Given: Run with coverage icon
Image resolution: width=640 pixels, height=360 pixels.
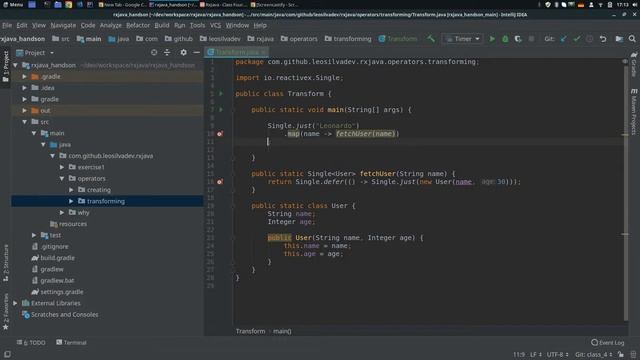Looking at the screenshot, I should [x=518, y=39].
